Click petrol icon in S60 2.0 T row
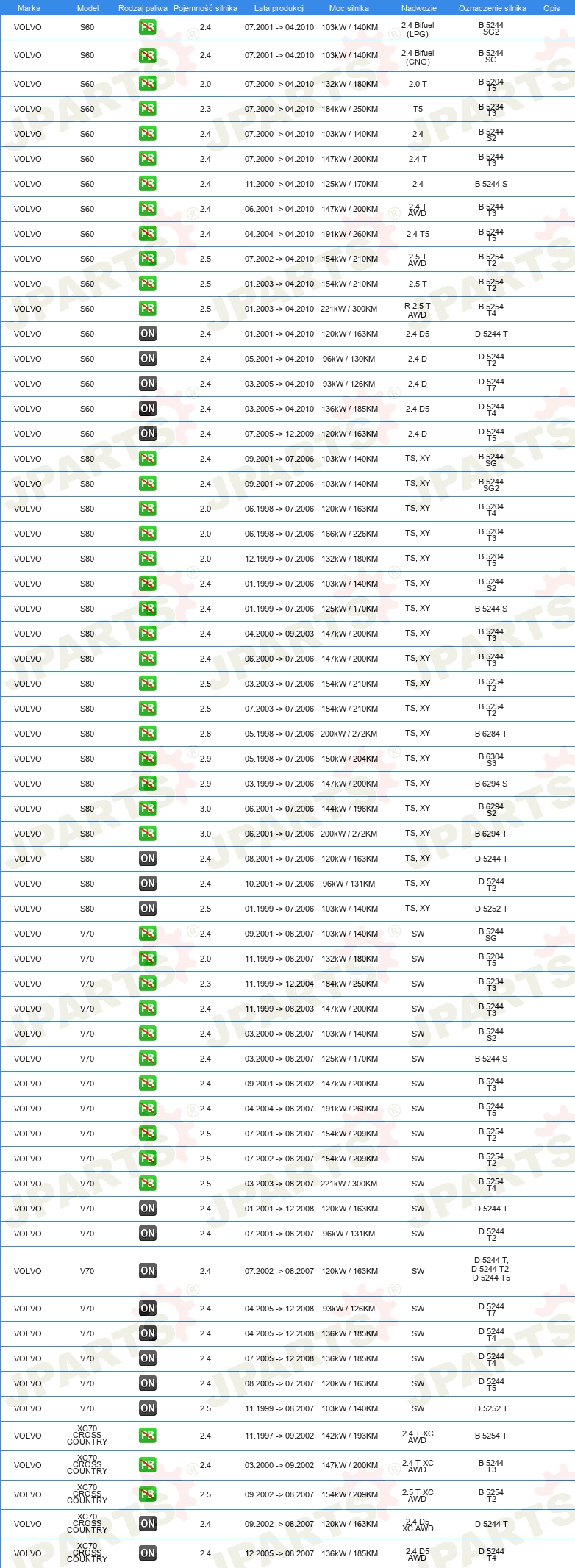Viewport: 575px width, 1568px height. (148, 84)
